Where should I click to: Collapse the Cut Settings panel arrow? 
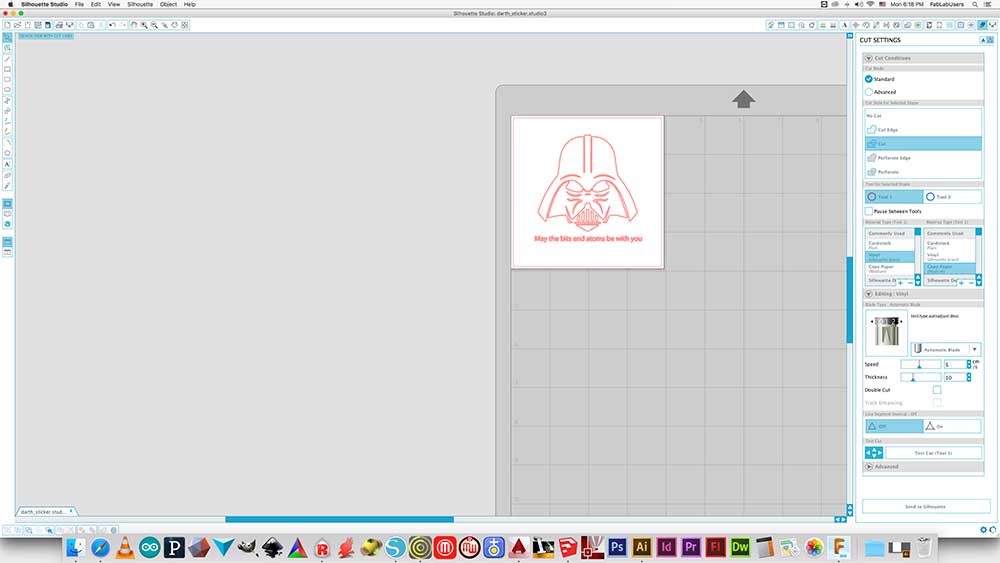click(983, 40)
